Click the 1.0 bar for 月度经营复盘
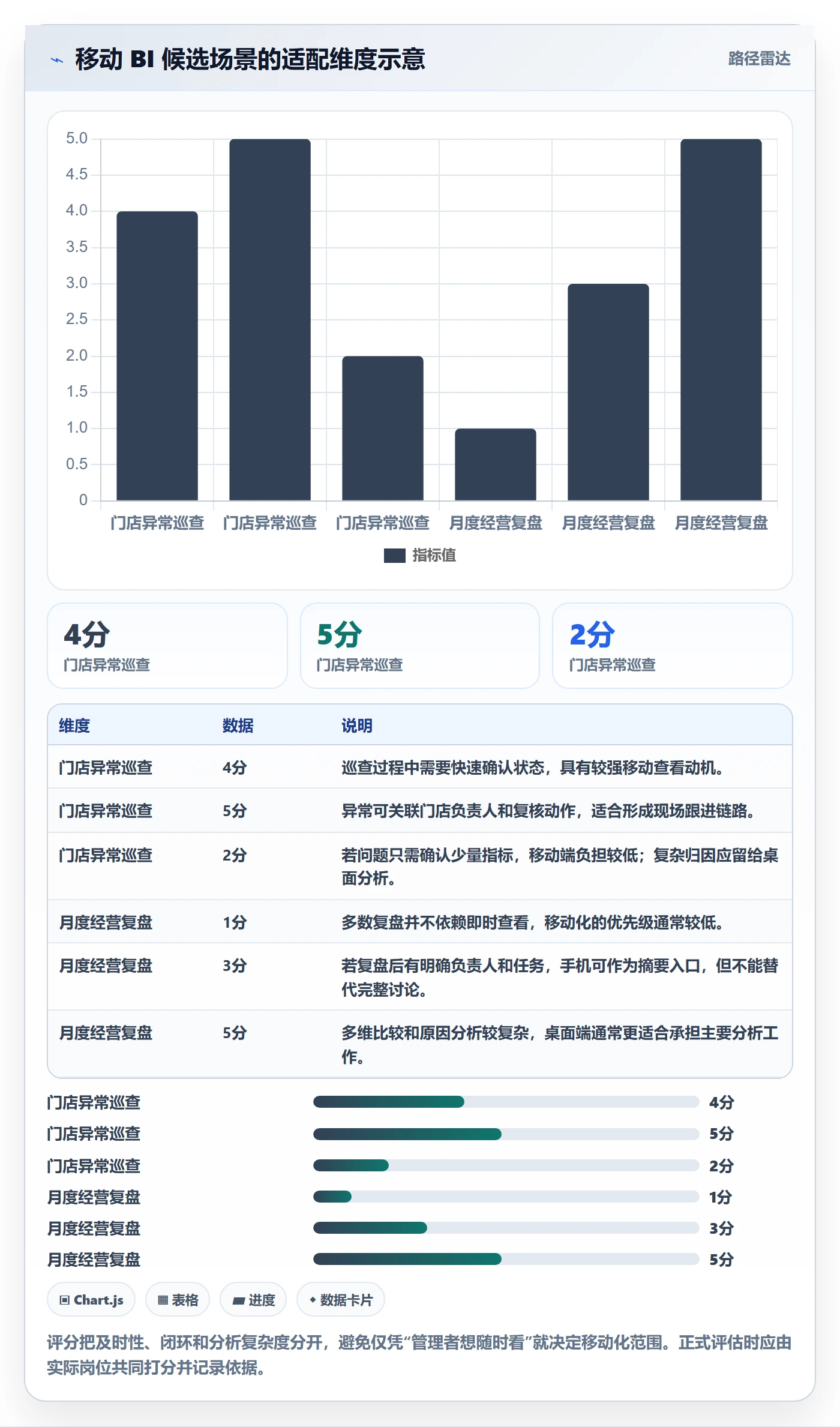The width and height of the screenshot is (840, 1427). click(x=496, y=464)
